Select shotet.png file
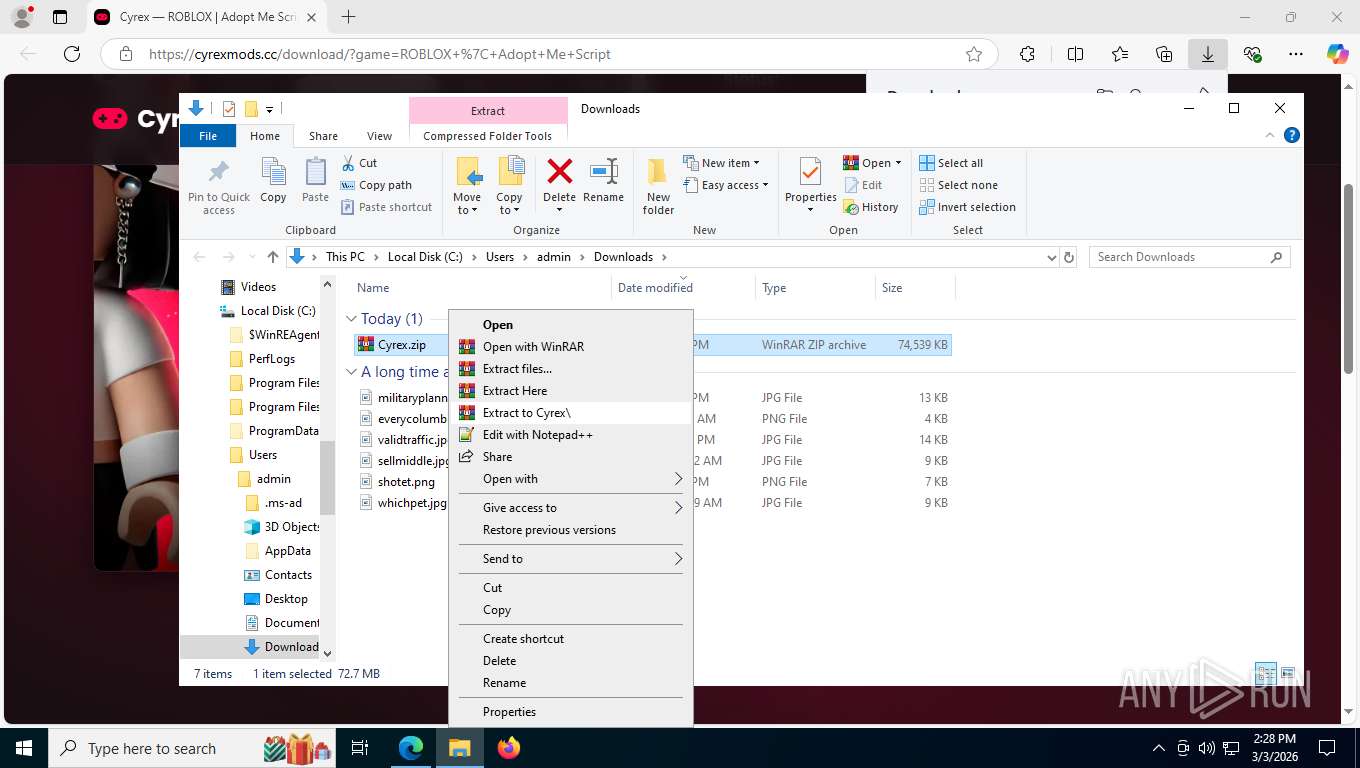The height and width of the screenshot is (768, 1360). (405, 482)
